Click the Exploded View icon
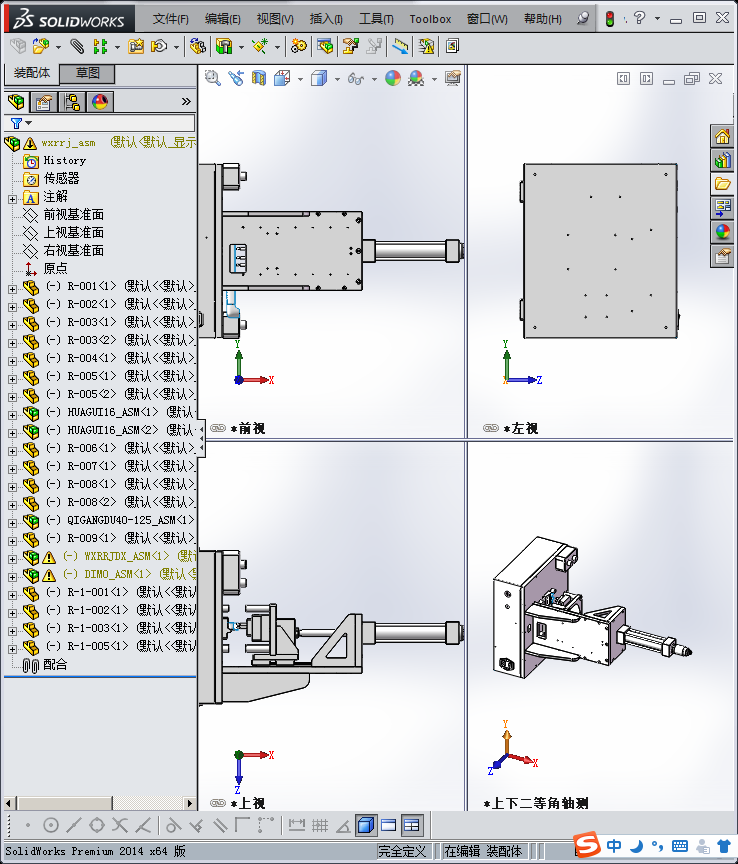The width and height of the screenshot is (738, 864). pyautogui.click(x=351, y=46)
